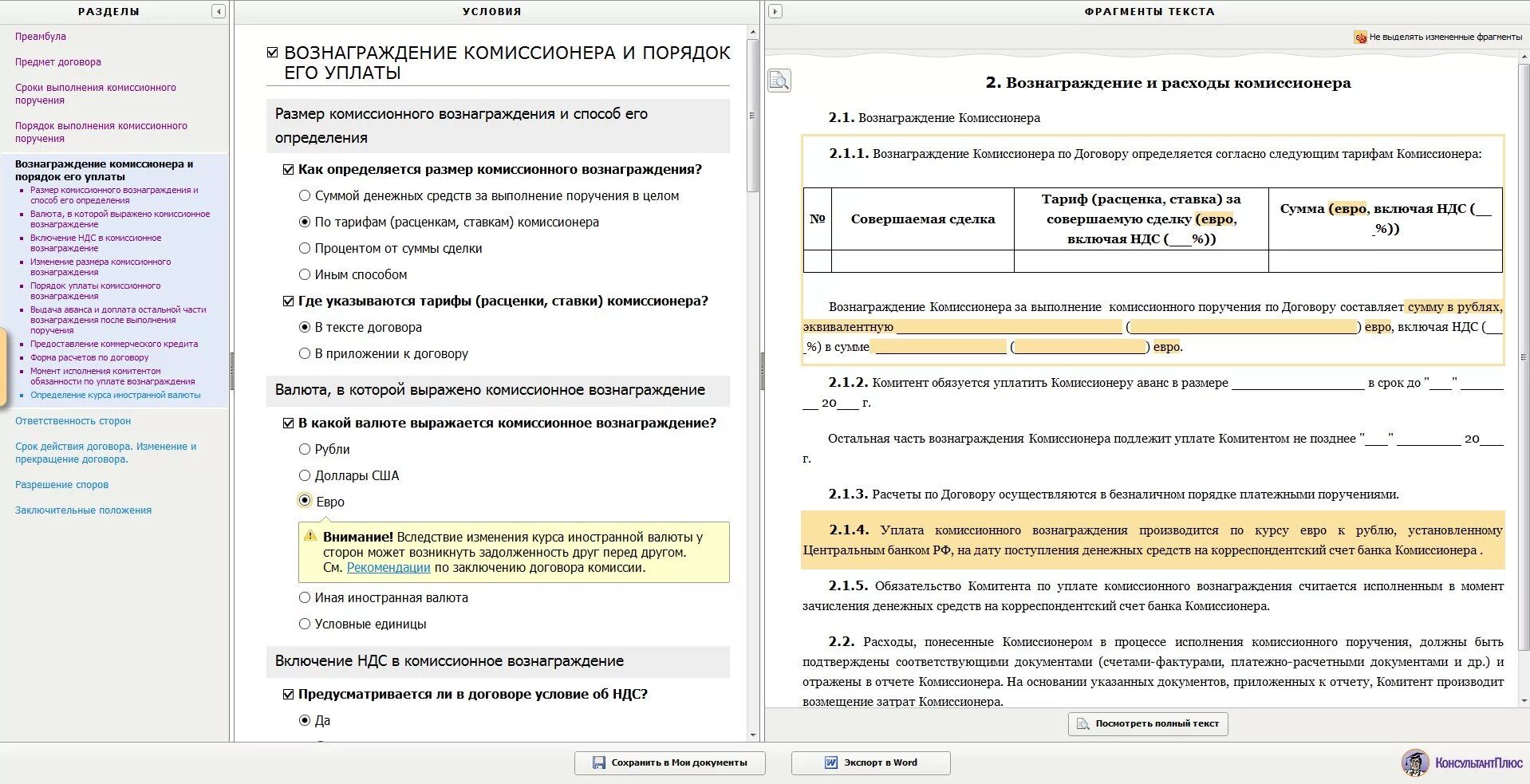The image size is (1530, 784).
Task: Click Экспорт в Word button
Action: pos(870,762)
